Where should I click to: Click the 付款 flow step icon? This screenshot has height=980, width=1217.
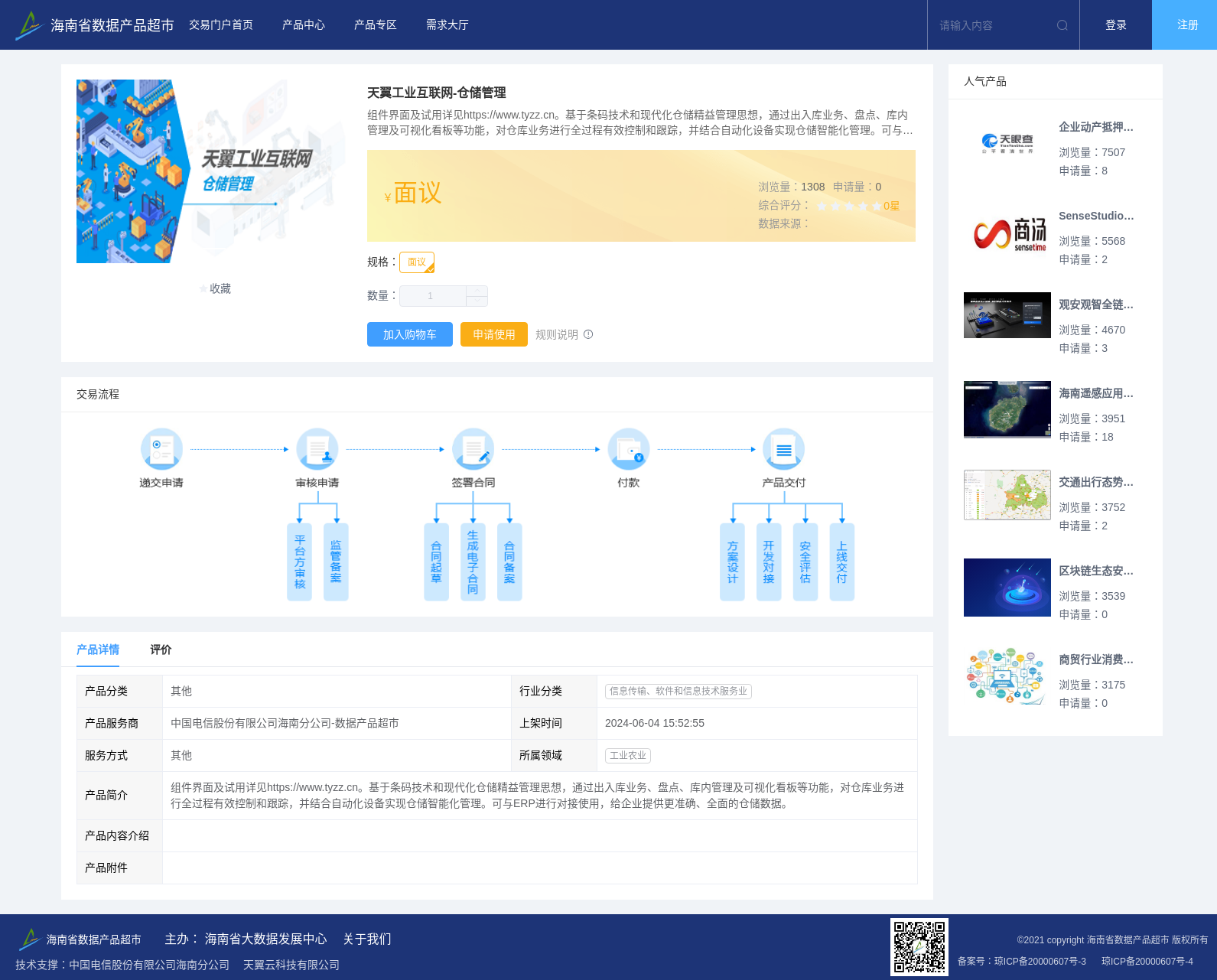(629, 449)
